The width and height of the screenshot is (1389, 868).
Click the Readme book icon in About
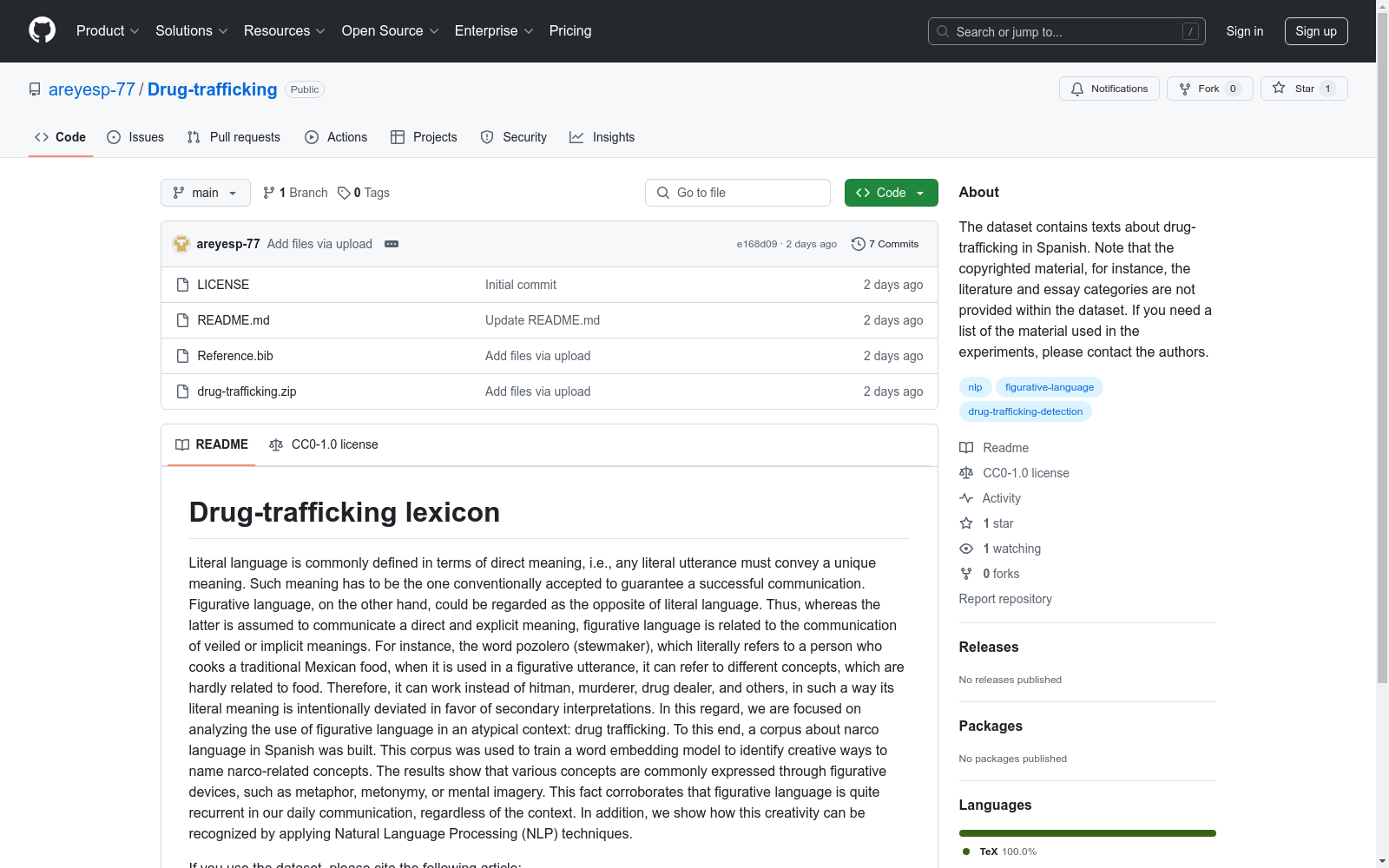pyautogui.click(x=966, y=448)
